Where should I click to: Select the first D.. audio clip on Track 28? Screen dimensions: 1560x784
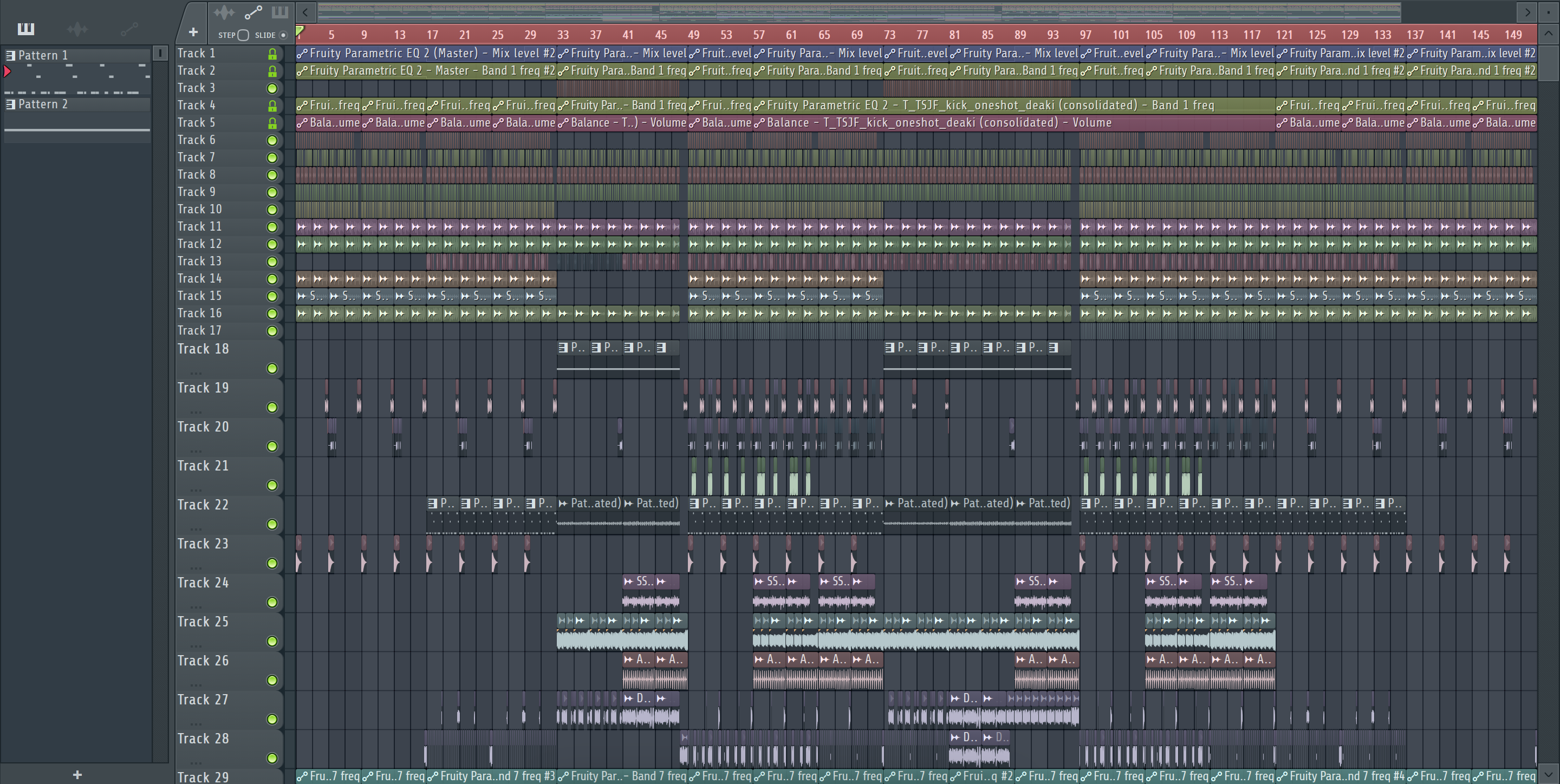(x=965, y=748)
